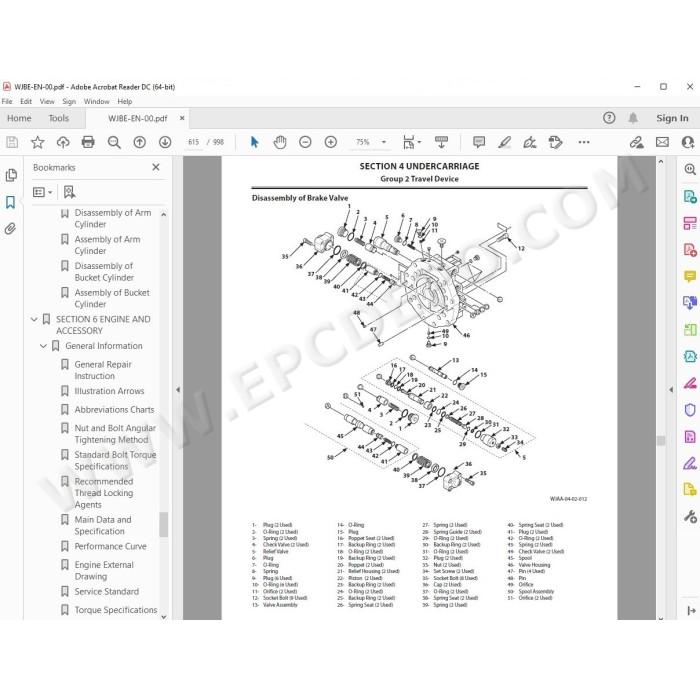Open the Torque Specifications bookmark
Viewport: 700px width, 700px height.
pos(116,610)
